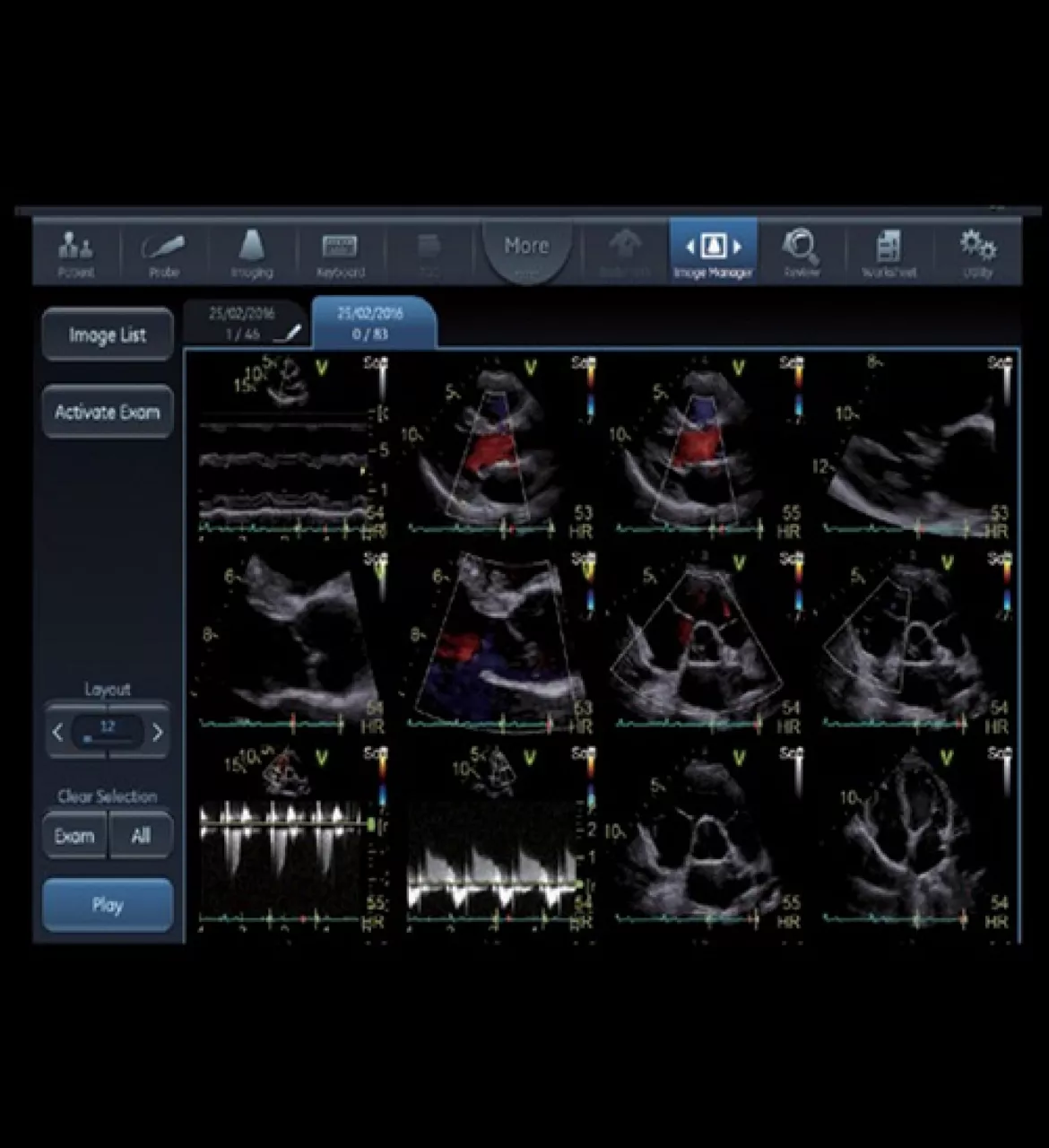Click the Image List button
This screenshot has height=1148, width=1049.
[108, 335]
